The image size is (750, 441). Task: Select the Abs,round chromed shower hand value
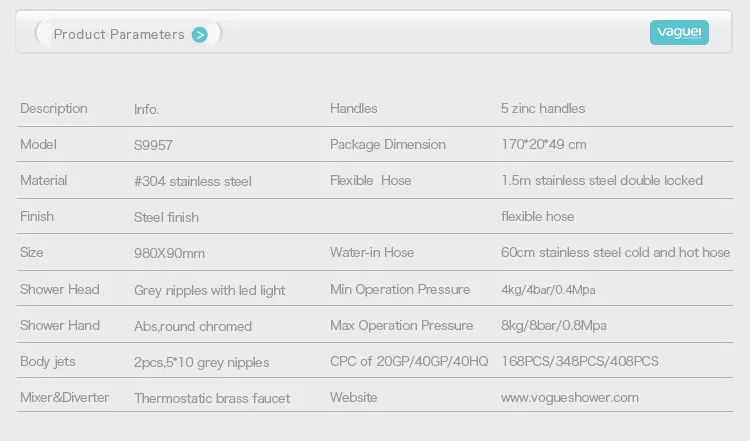[193, 326]
